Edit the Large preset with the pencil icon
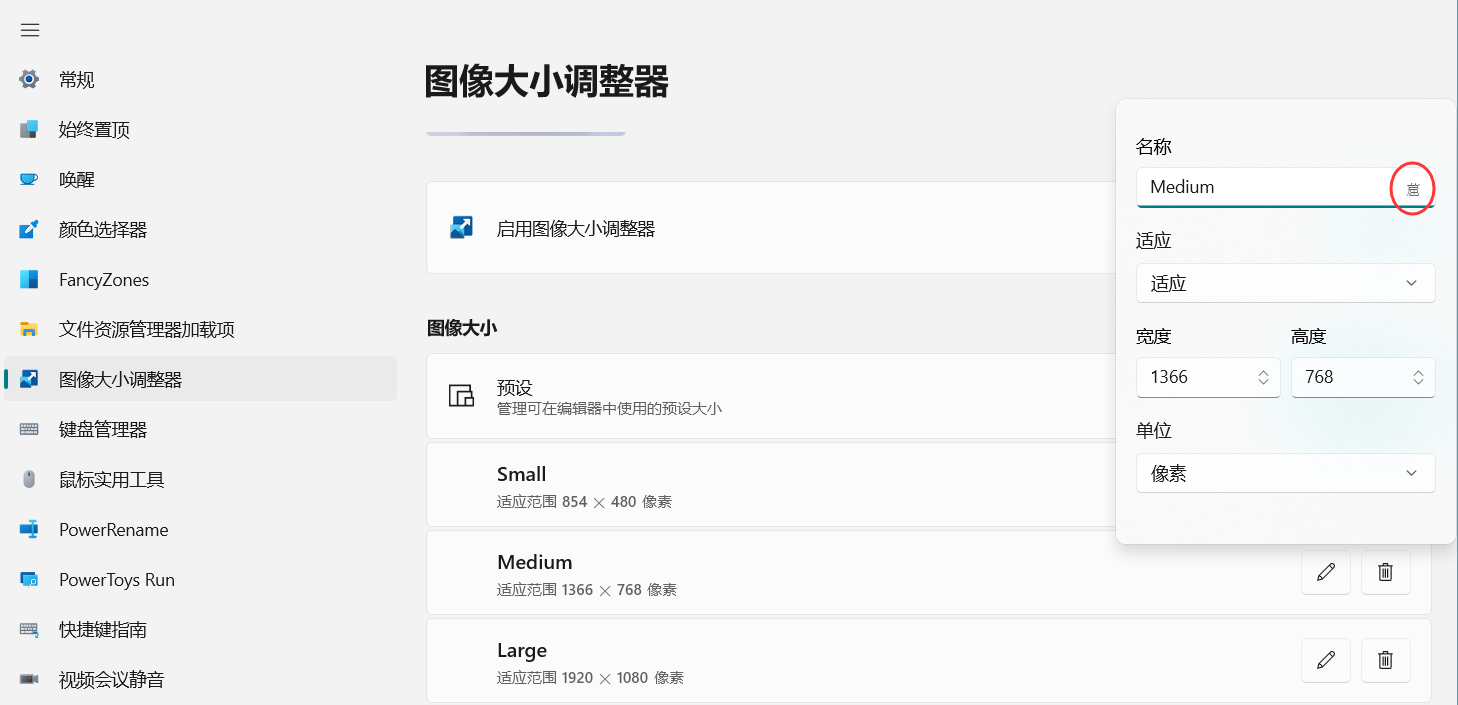1458x705 pixels. (1325, 660)
